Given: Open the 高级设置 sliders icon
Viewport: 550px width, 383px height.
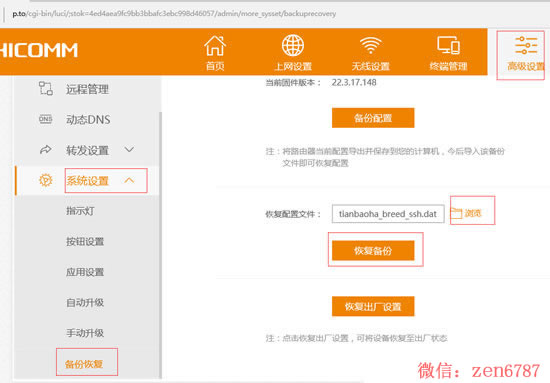Looking at the screenshot, I should tap(526, 45).
